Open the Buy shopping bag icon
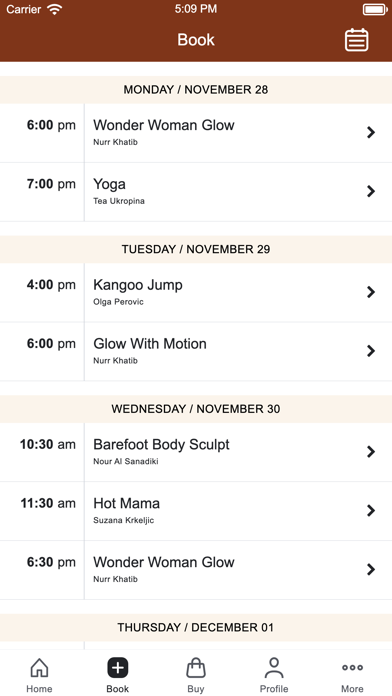Image resolution: width=392 pixels, height=696 pixels. pyautogui.click(x=196, y=667)
